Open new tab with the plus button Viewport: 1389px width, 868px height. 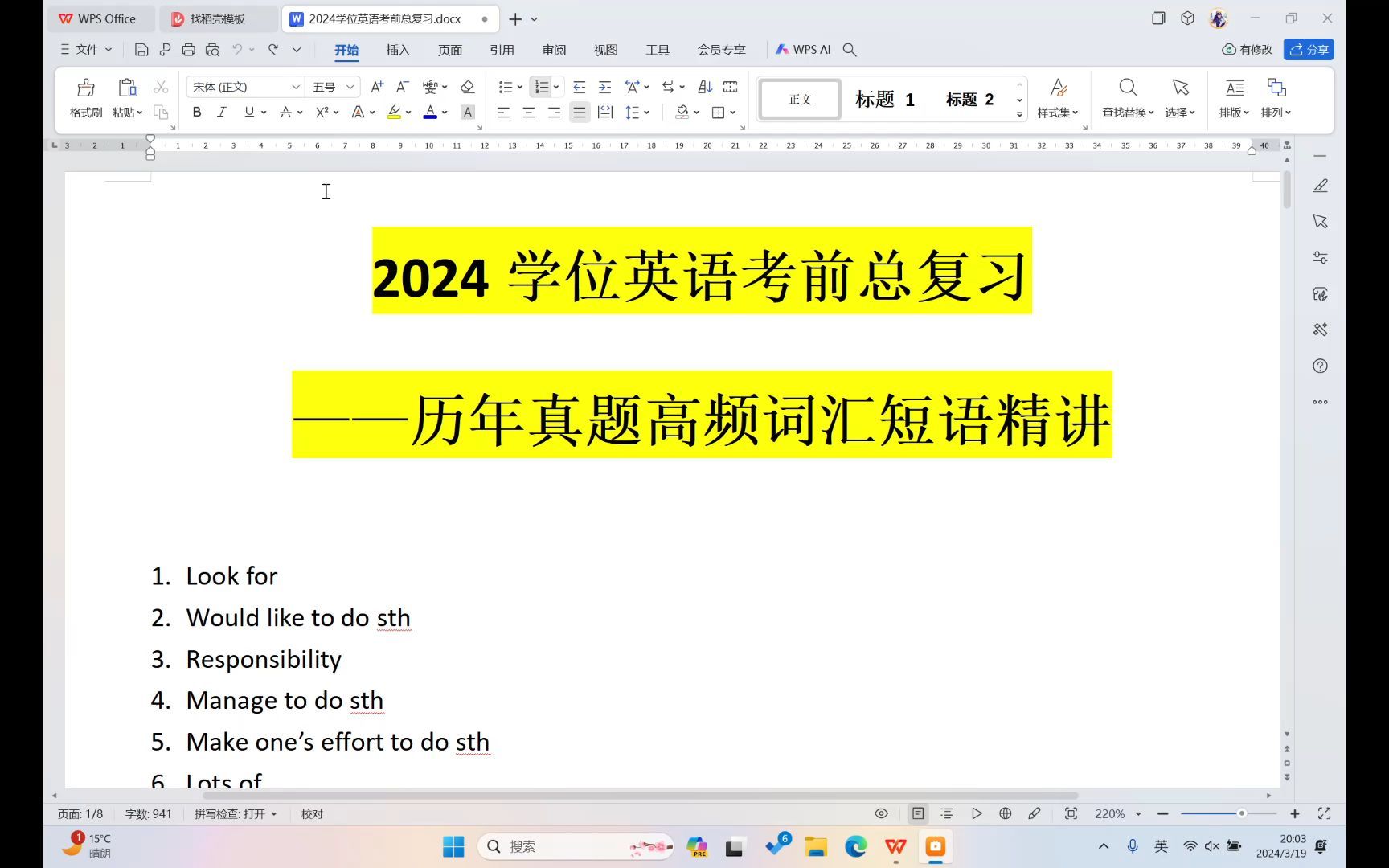click(x=515, y=18)
